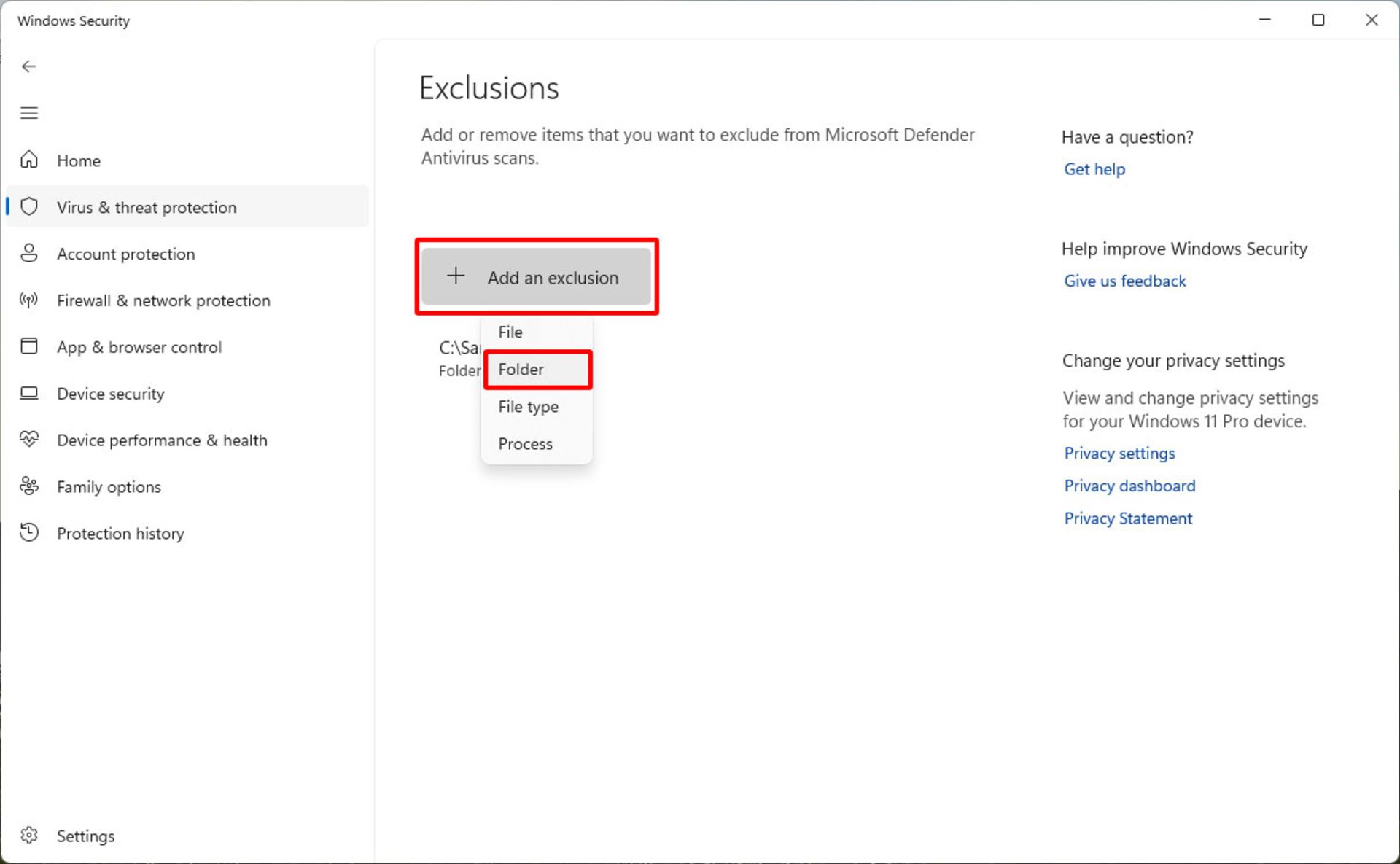
Task: Select the Family options icon
Action: (30, 487)
